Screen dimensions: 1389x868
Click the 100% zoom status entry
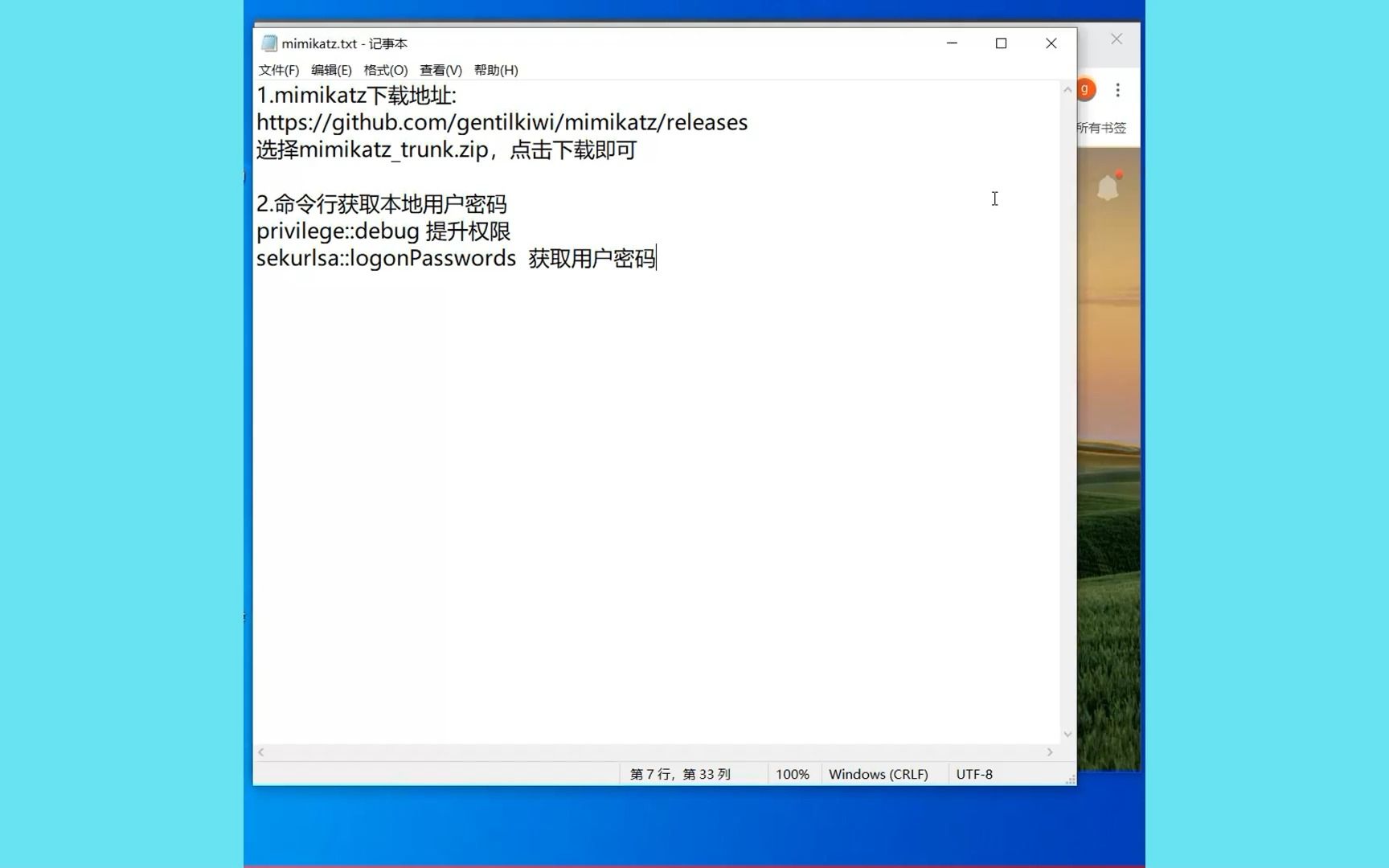[793, 774]
